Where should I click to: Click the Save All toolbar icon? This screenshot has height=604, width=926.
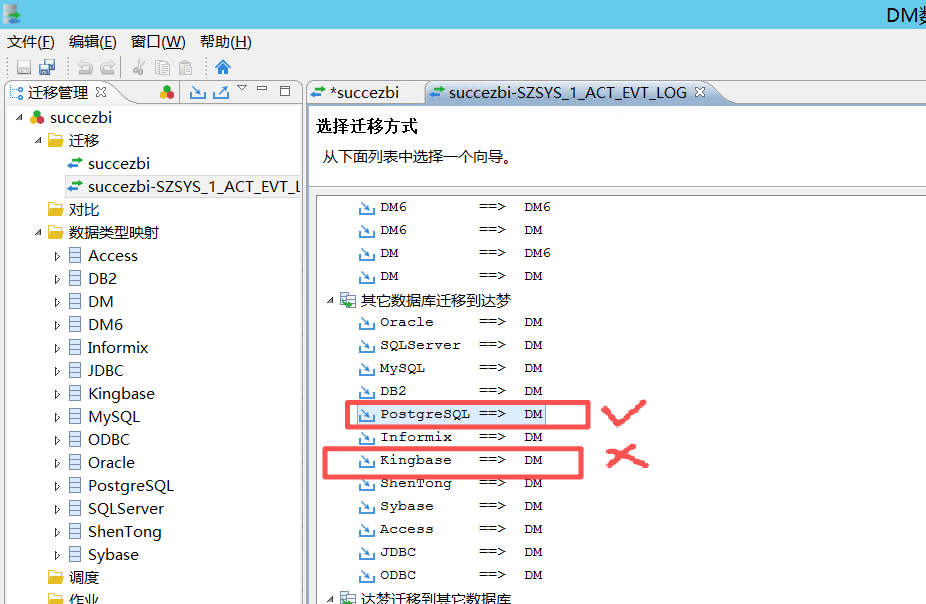click(47, 67)
